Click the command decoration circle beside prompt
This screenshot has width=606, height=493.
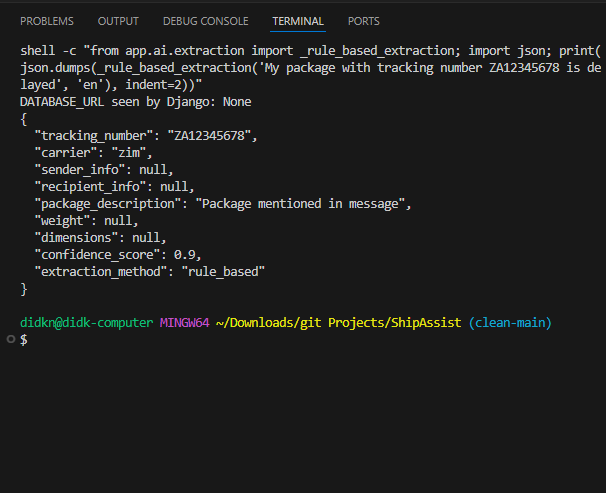10,340
